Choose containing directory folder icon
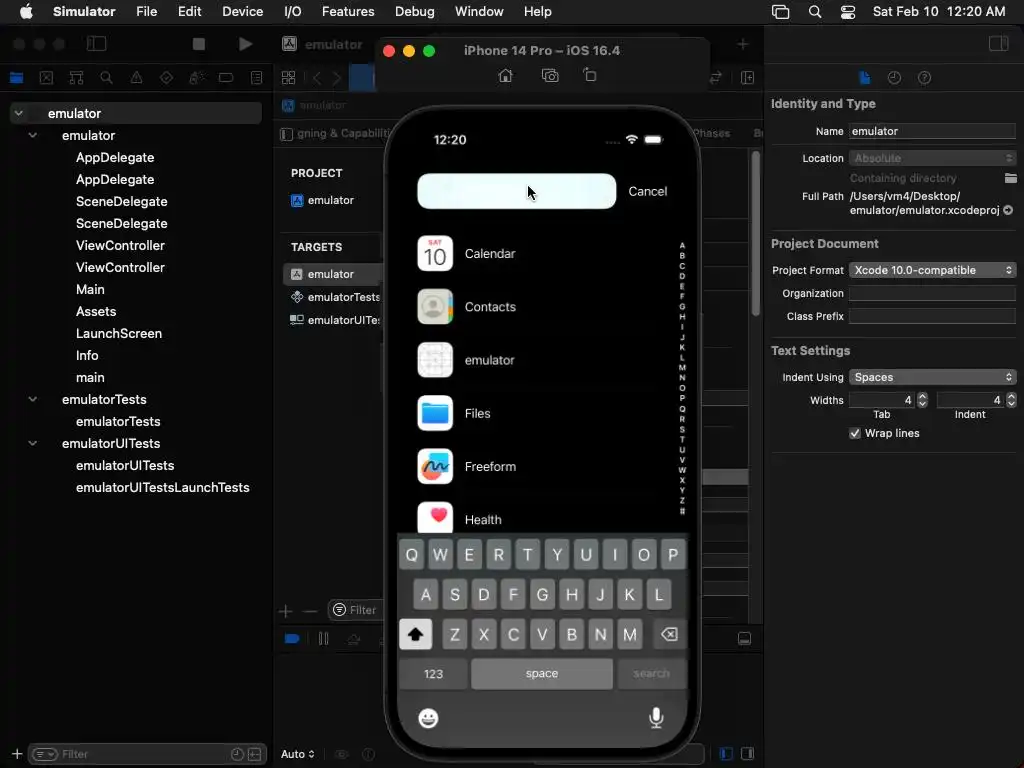1024x768 pixels. click(x=1010, y=178)
